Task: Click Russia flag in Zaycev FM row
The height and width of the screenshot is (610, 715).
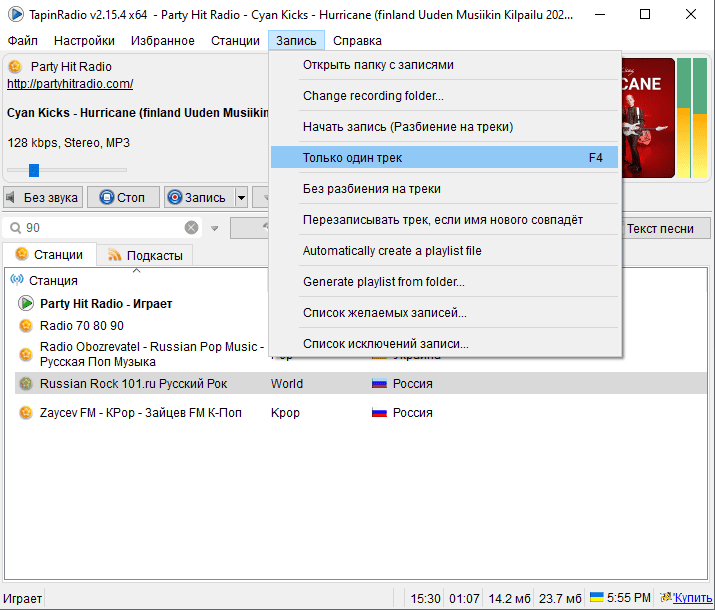Action: 379,413
